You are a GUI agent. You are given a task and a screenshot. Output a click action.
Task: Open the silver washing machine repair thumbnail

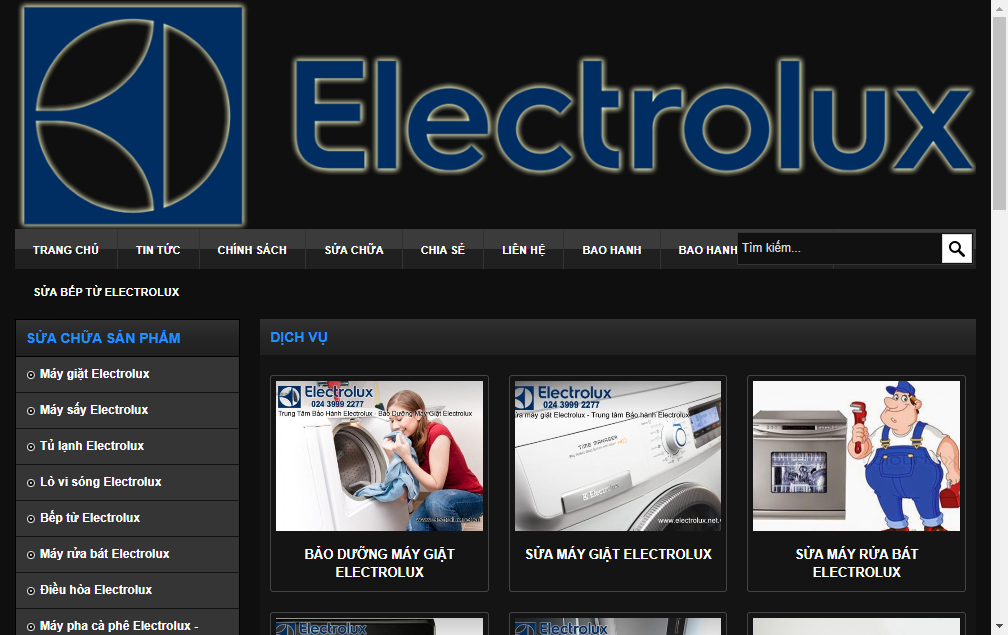pos(618,456)
